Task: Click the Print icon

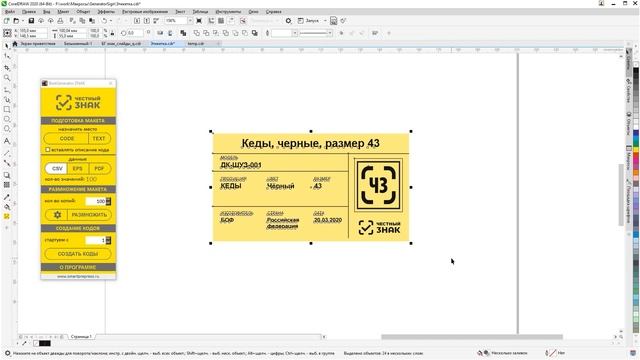Action: pos(60,20)
